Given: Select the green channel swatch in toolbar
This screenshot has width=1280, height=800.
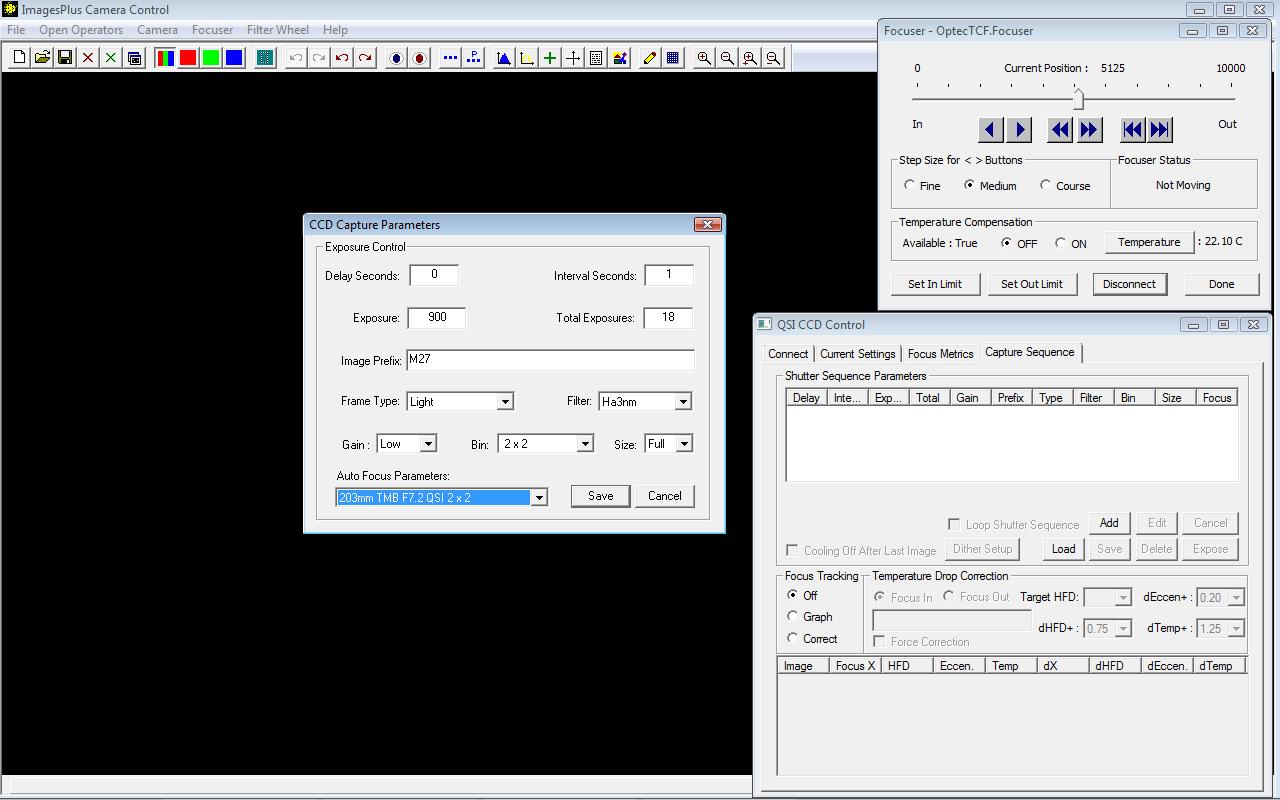Looking at the screenshot, I should (211, 58).
